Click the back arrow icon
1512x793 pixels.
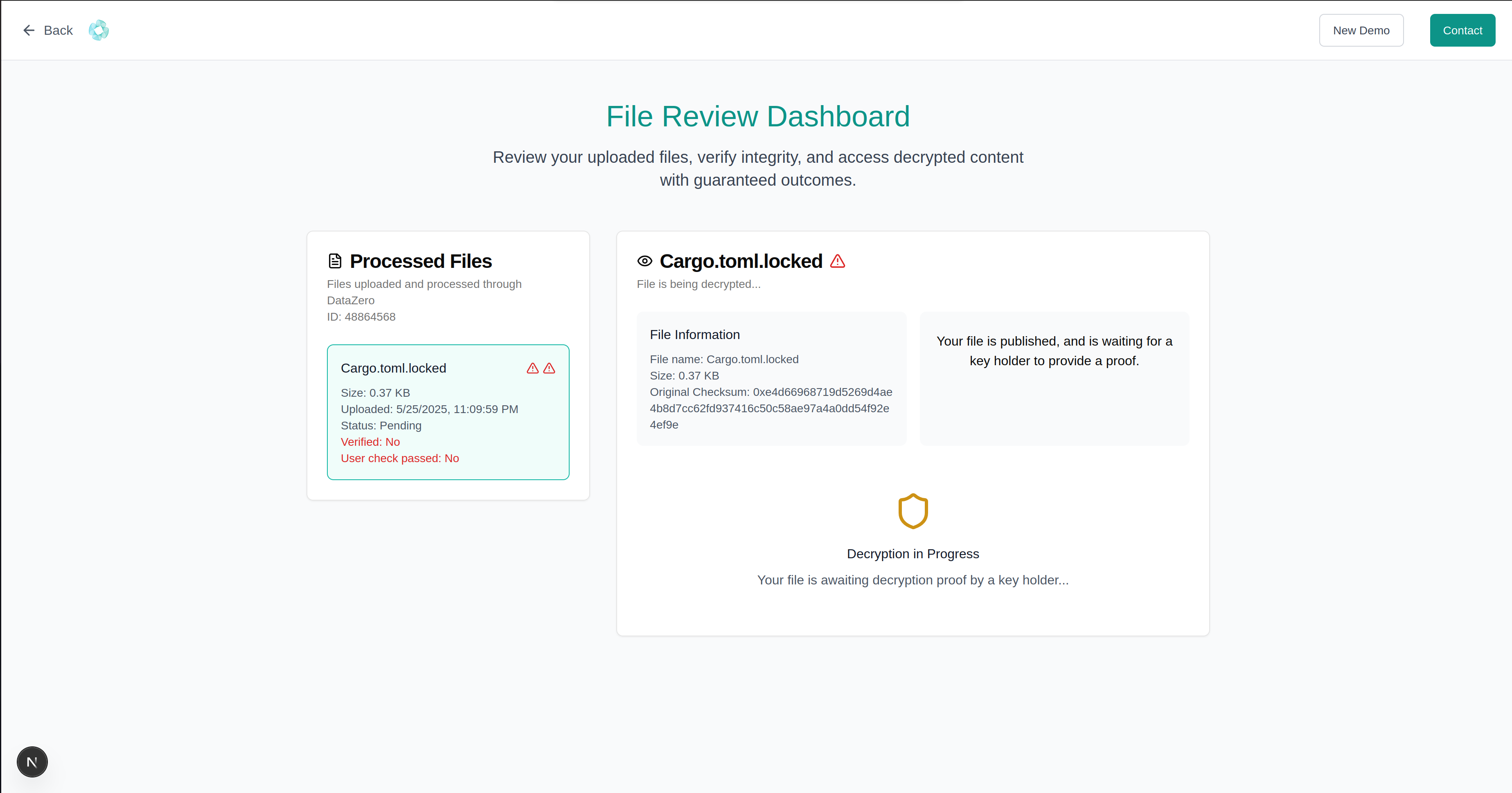[x=29, y=31]
